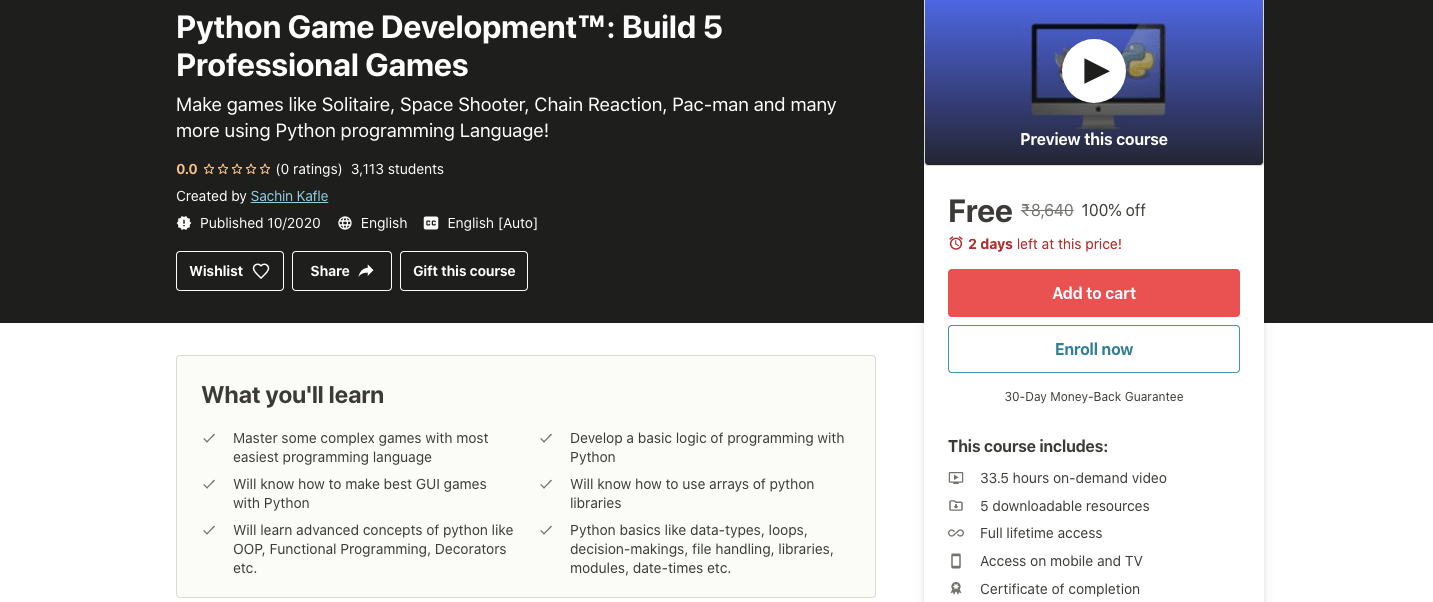Click 5 downloadable resources text
This screenshot has height=602, width=1433.
[1065, 506]
